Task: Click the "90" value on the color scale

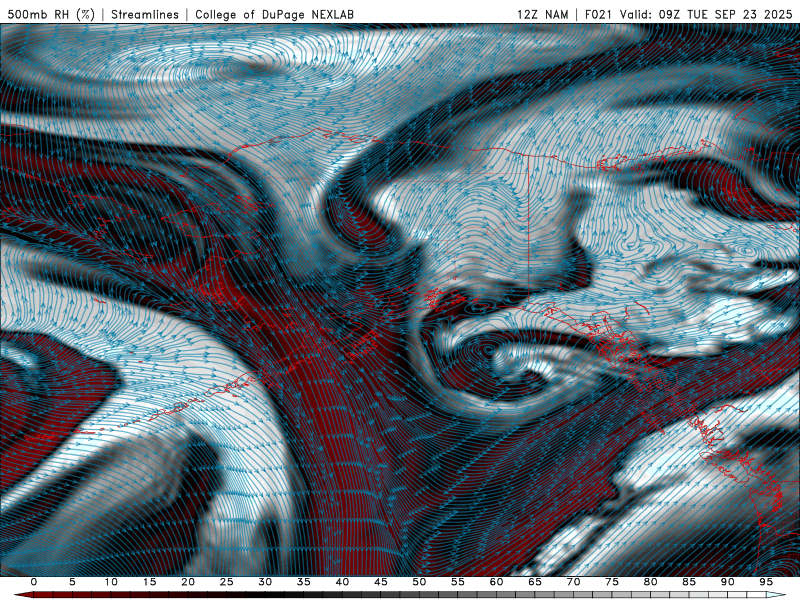Action: tap(727, 582)
